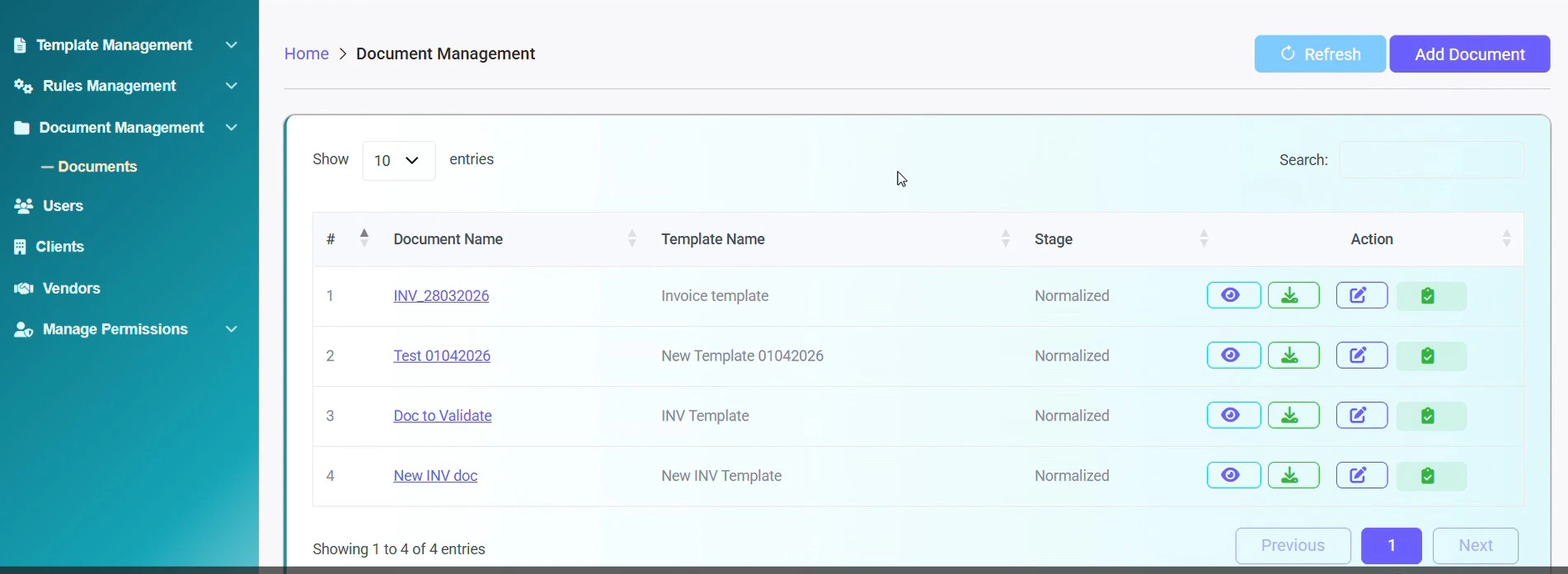Screen dimensions: 1568x574
Task: Click the Add Document button
Action: pyautogui.click(x=1469, y=54)
